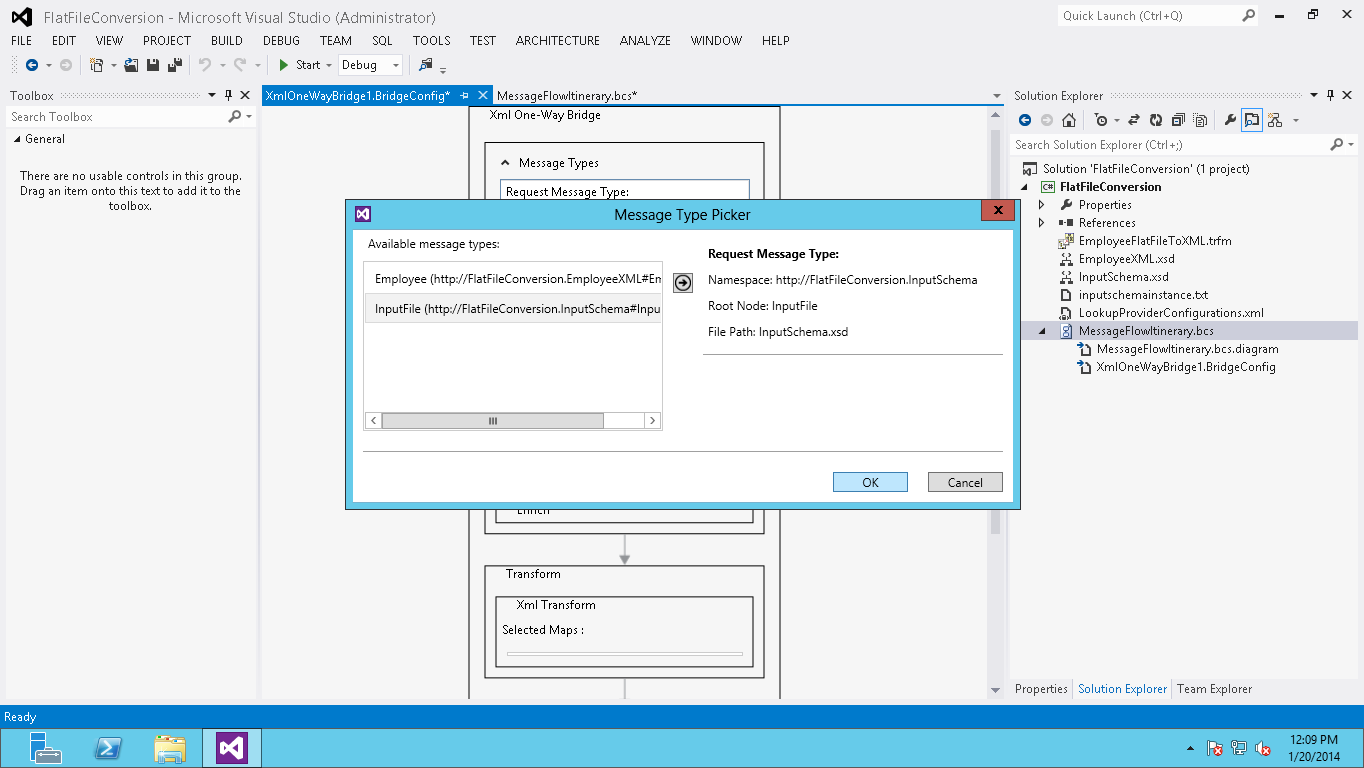Click the Quick Launch input box
This screenshot has width=1364, height=768.
1148,15
